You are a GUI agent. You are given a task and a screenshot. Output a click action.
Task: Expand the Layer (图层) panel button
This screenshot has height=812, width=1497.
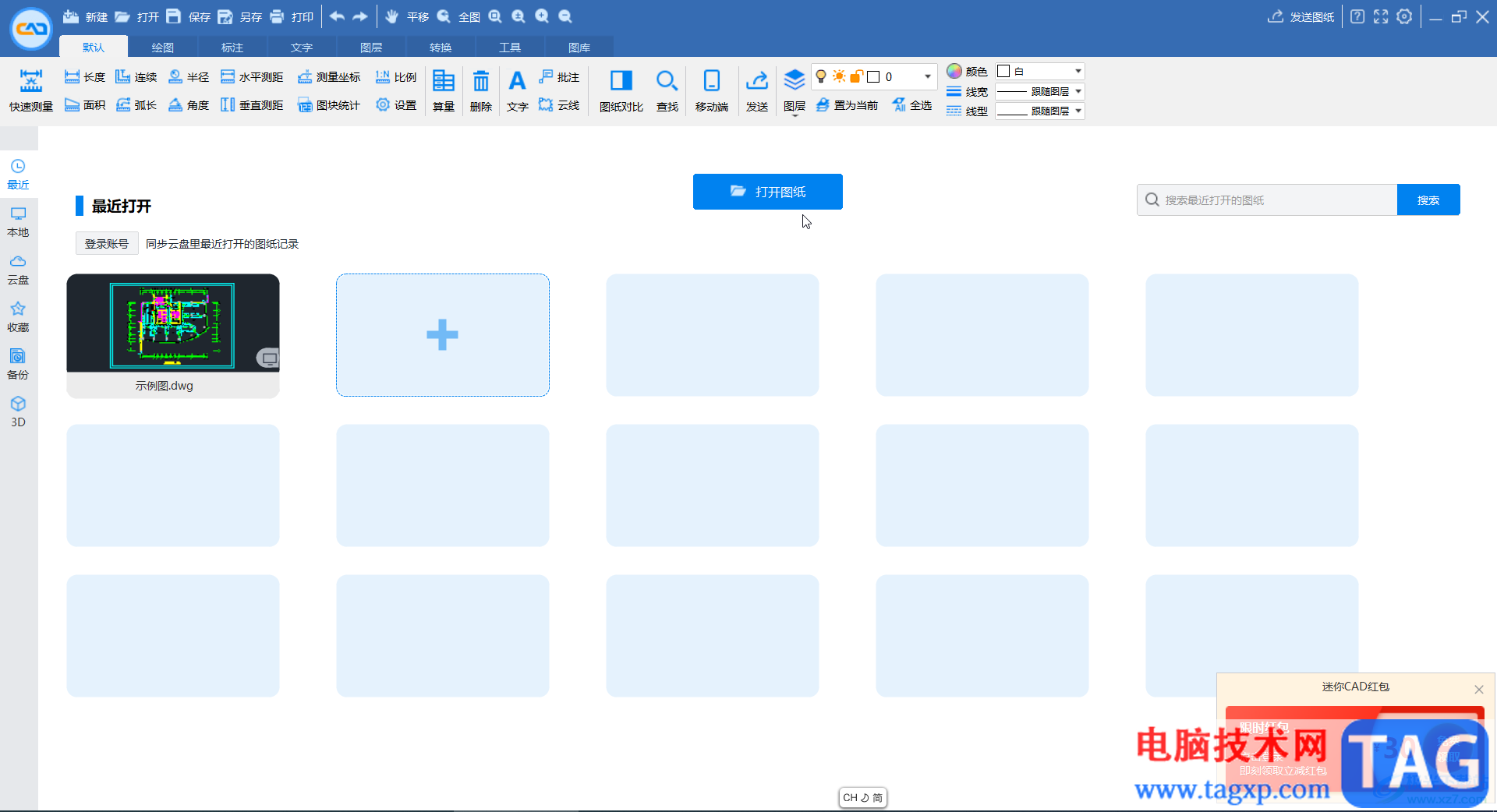point(795,91)
